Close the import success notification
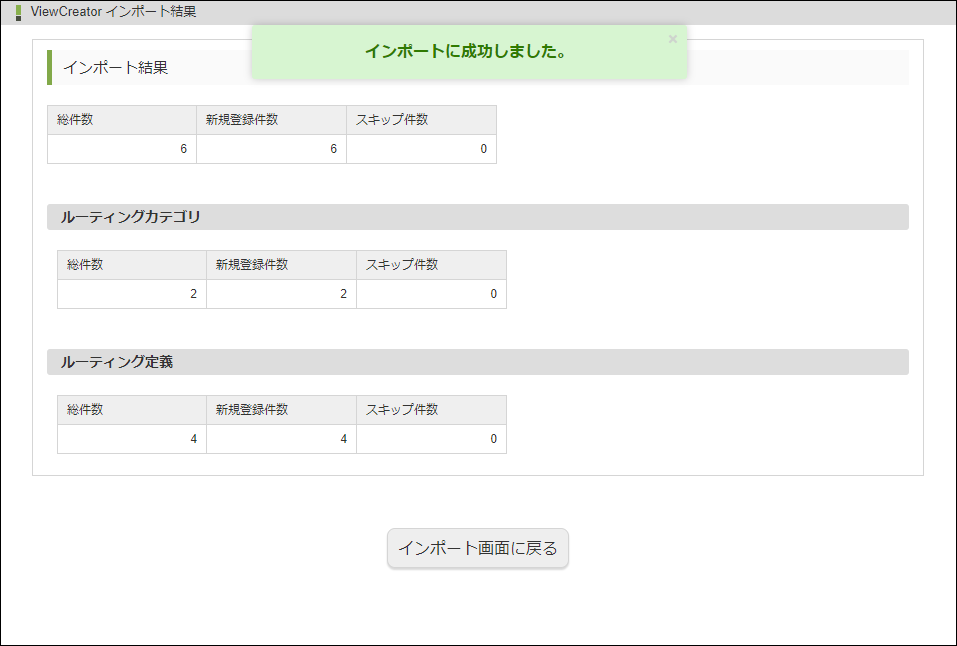The image size is (957, 646). [x=673, y=39]
